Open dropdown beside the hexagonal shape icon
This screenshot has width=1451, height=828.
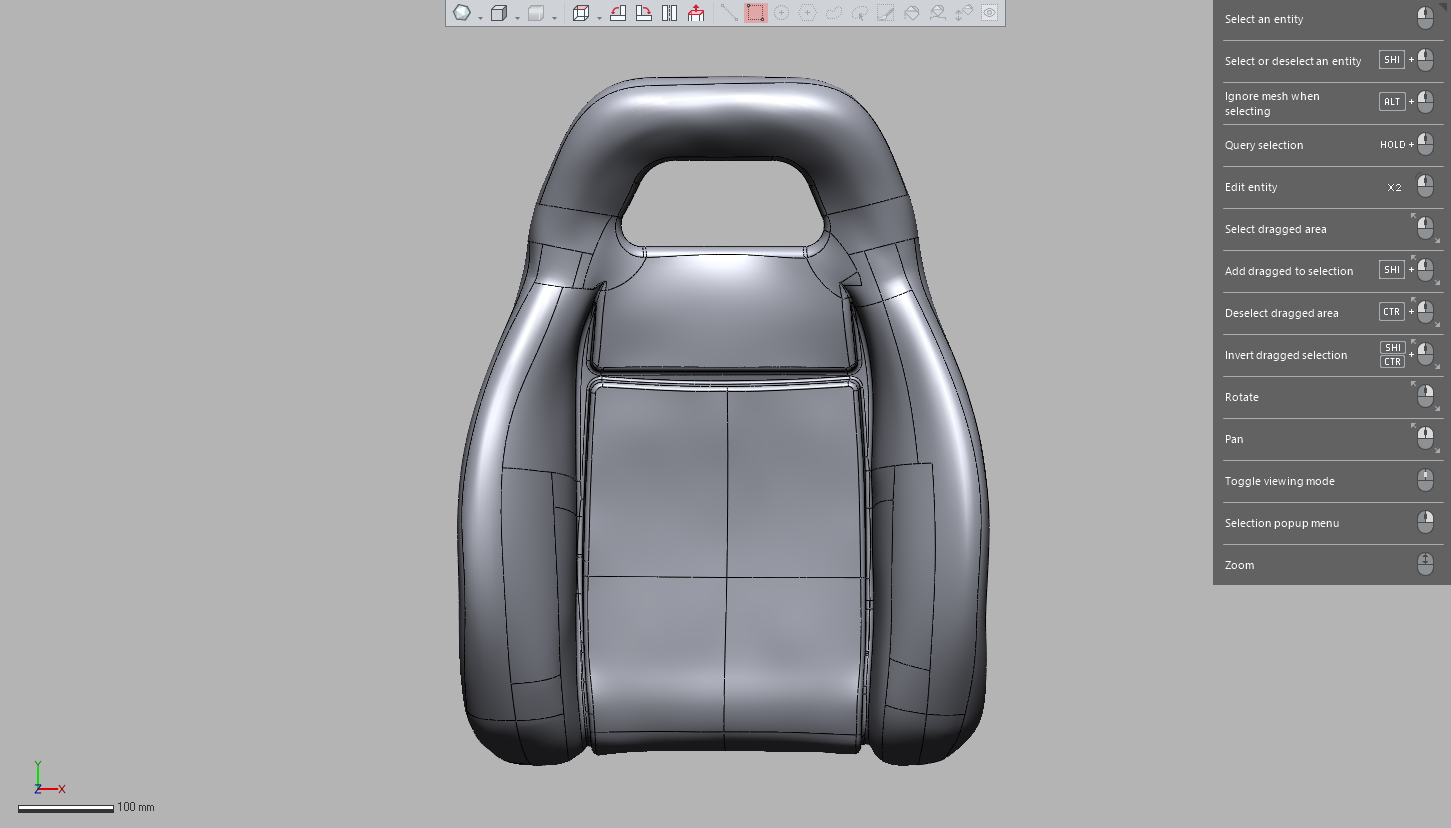pos(481,18)
